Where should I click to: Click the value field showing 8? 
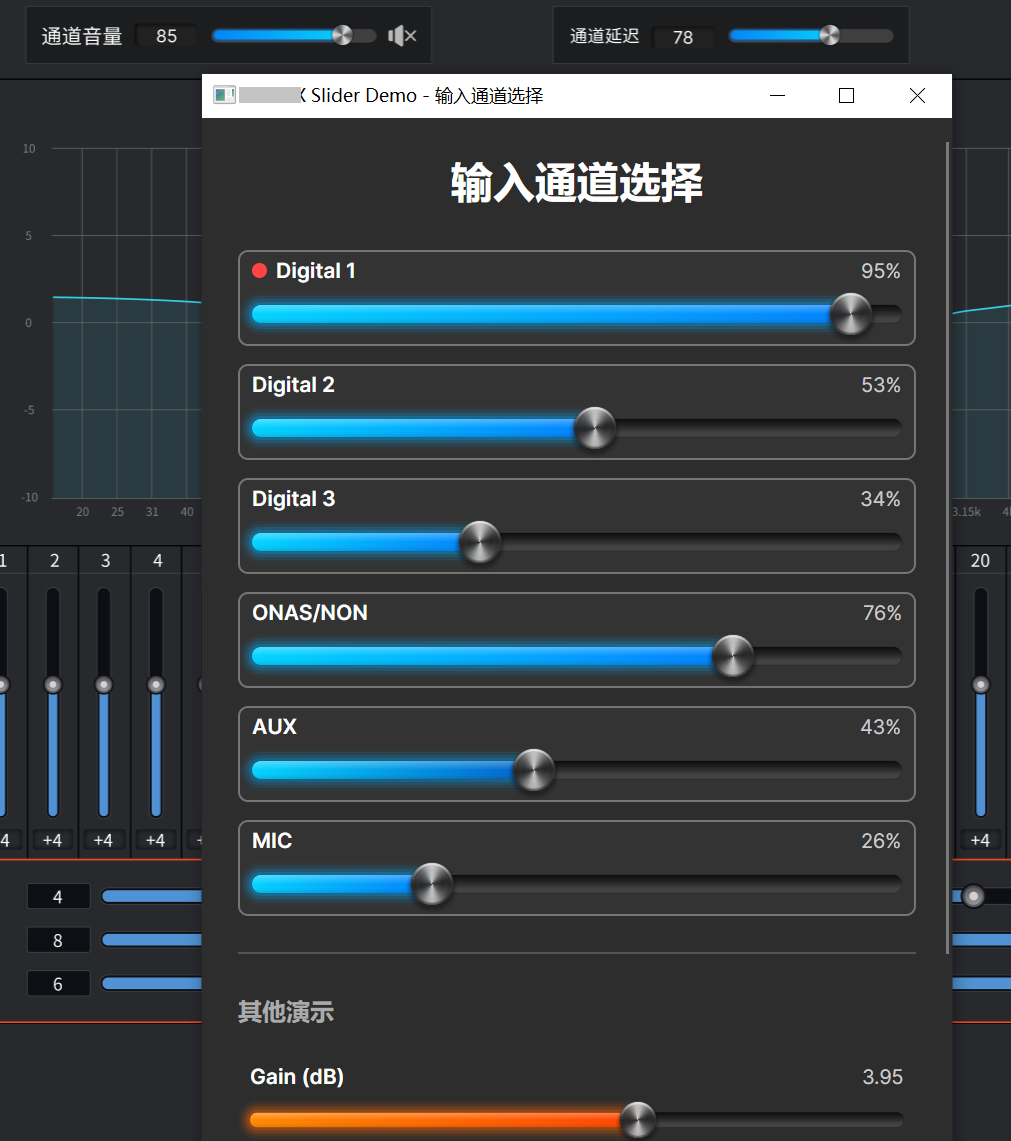pyautogui.click(x=58, y=939)
